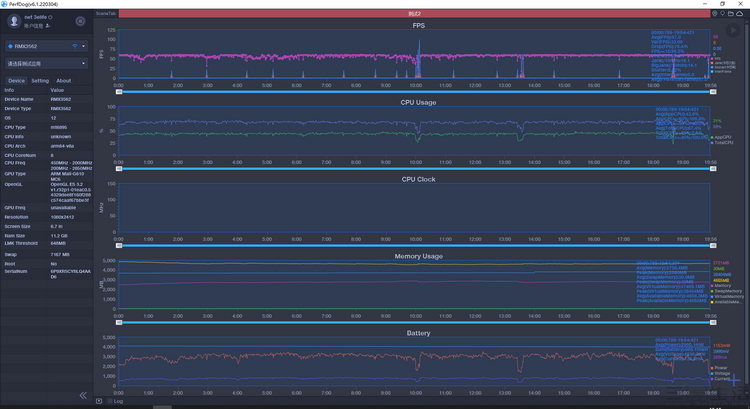Screen dimensions: 750x409
Task: Start playback with the play button
Action: pyautogui.click(x=732, y=30)
